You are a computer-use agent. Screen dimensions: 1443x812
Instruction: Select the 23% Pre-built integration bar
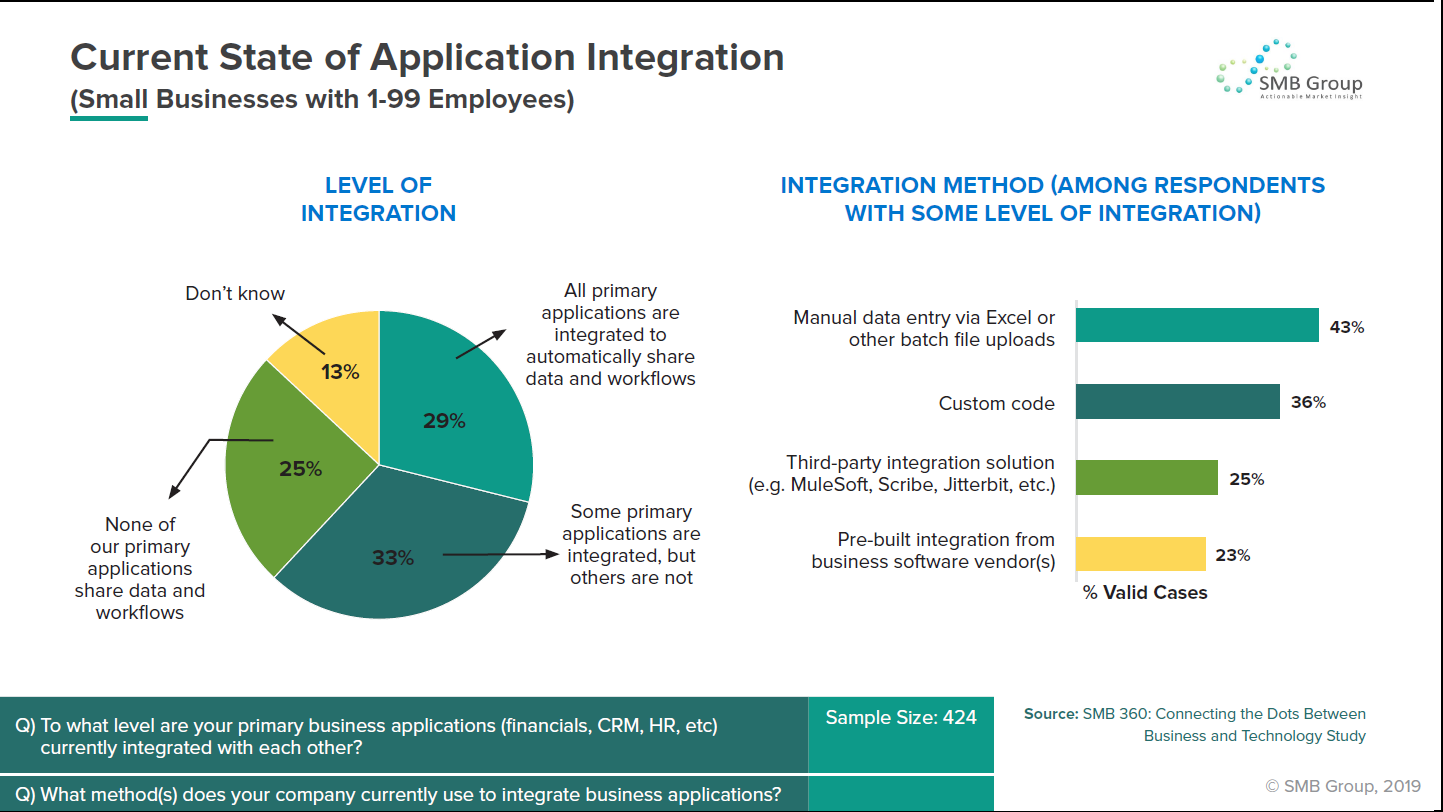(x=1141, y=554)
